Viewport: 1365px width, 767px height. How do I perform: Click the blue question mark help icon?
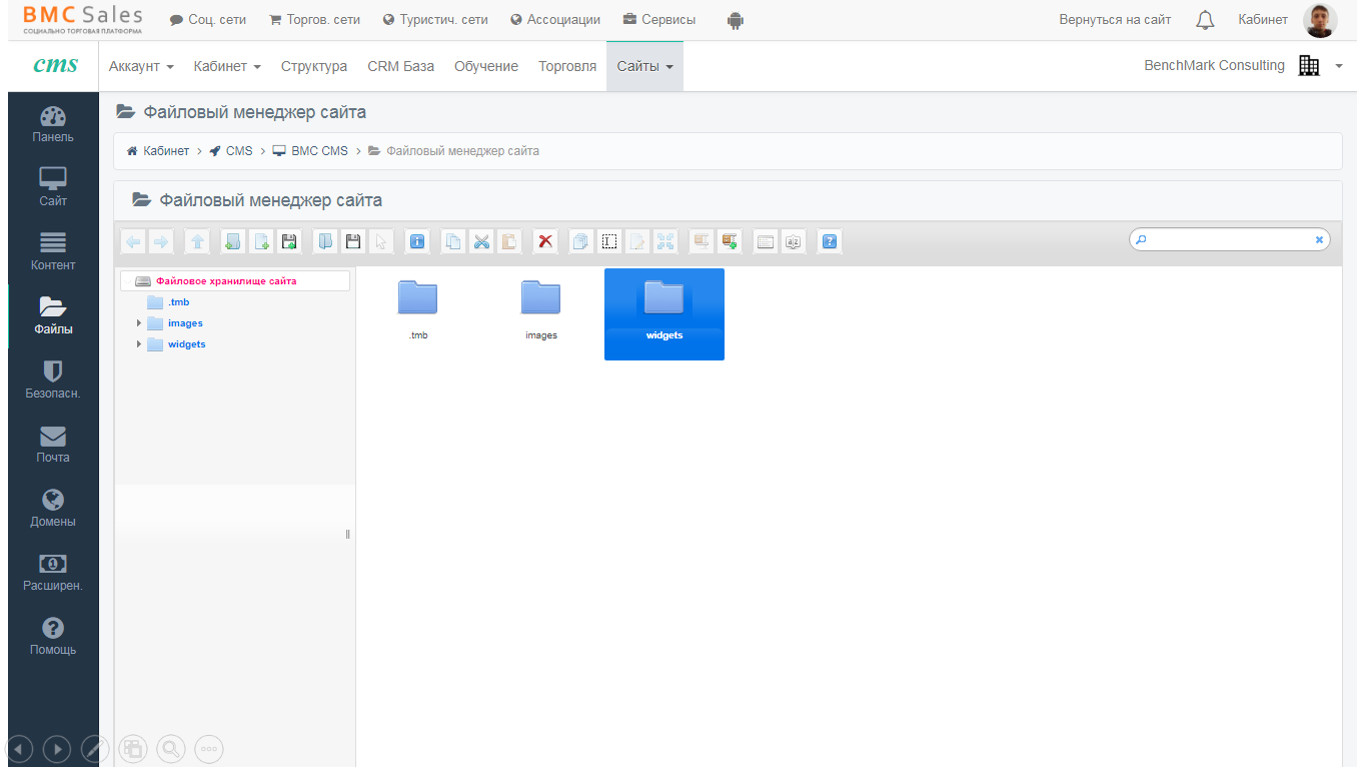[x=829, y=241]
